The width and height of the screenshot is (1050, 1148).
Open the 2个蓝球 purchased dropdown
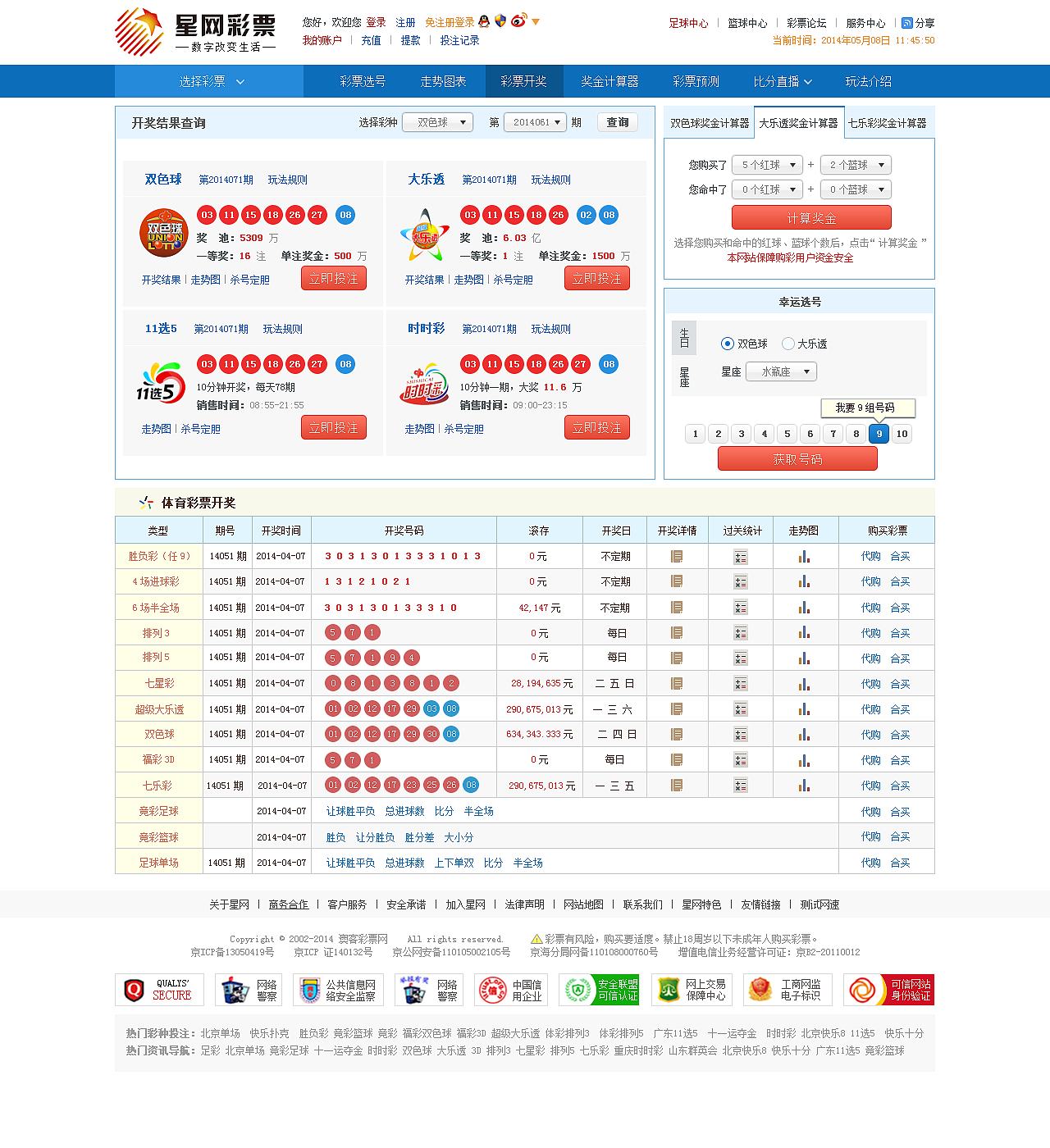tap(856, 165)
